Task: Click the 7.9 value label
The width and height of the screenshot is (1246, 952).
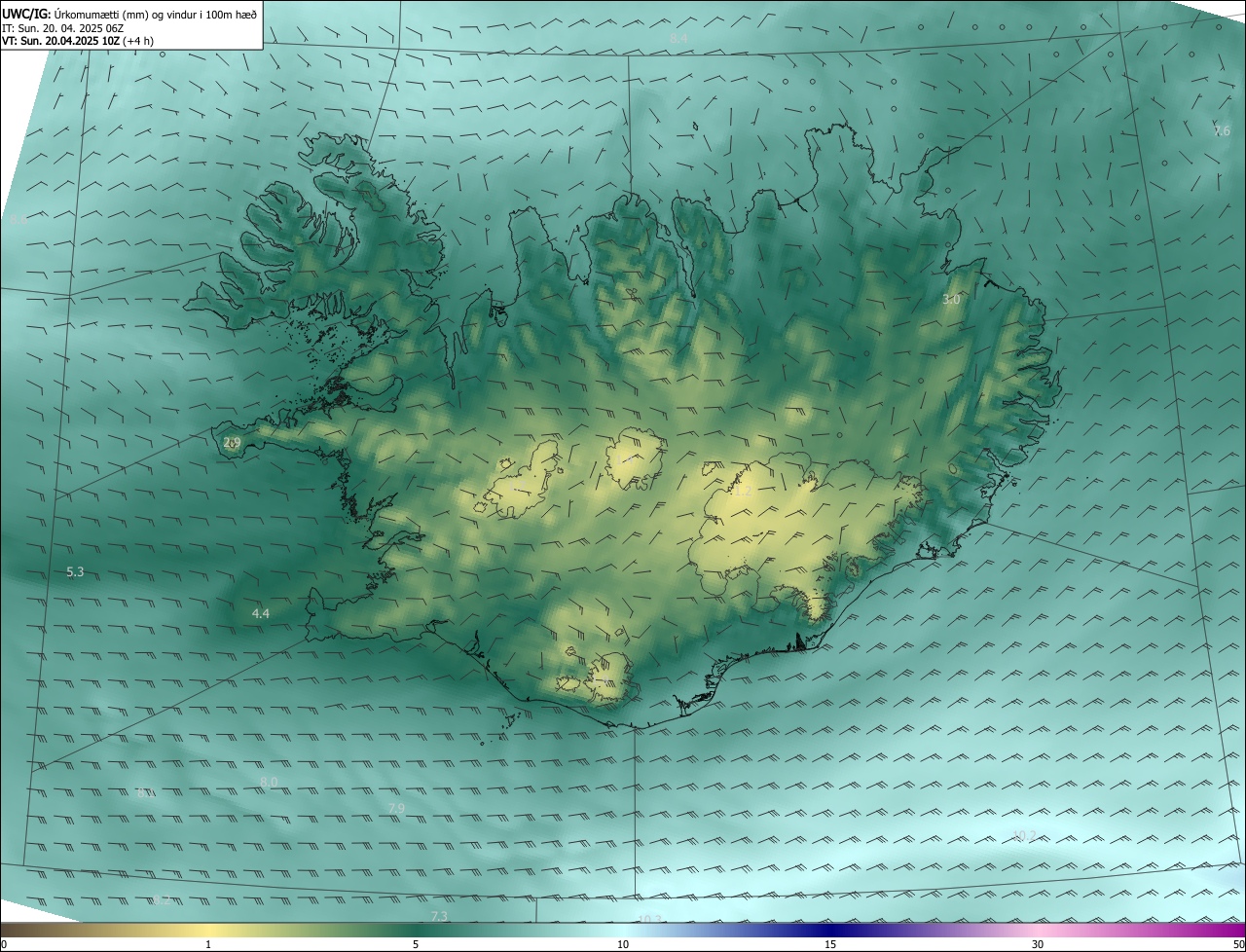Action: (x=396, y=808)
